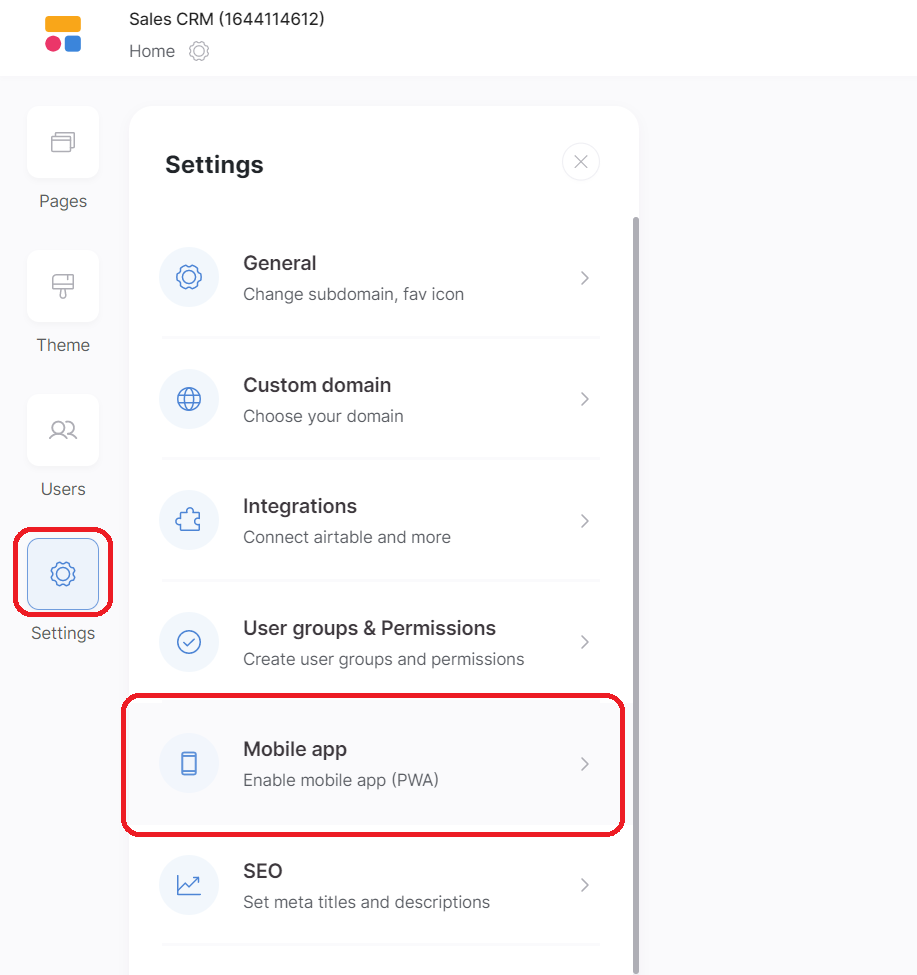Click the Integrations puzzle piece icon
The width and height of the screenshot is (917, 975).
point(189,521)
